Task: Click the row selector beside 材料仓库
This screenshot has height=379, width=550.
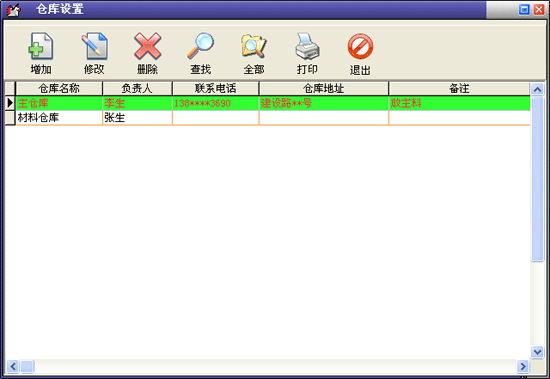Action: (x=10, y=118)
